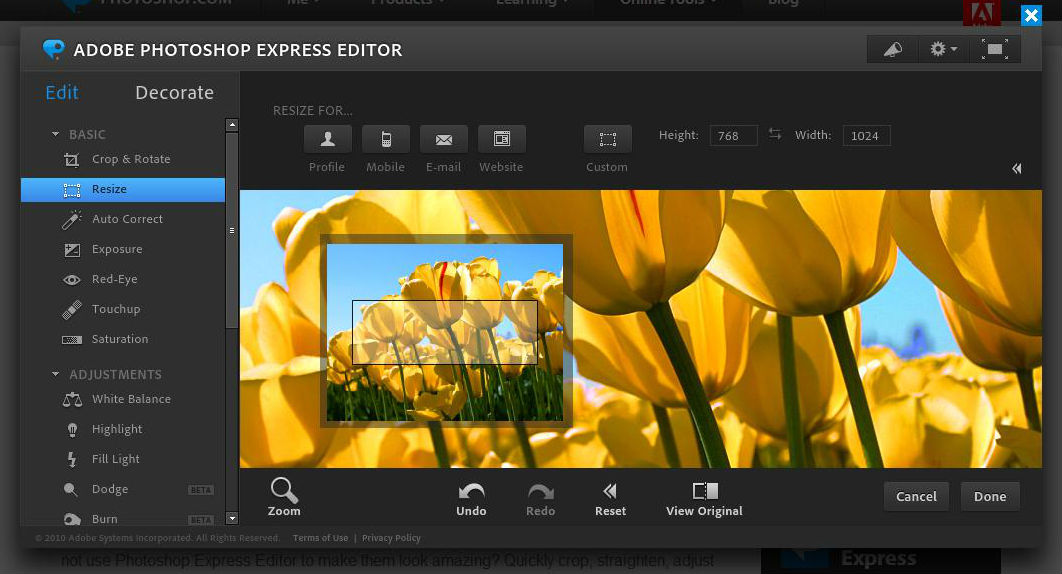The image size is (1062, 574).
Task: Choose the Mobile resize preset
Action: pos(385,139)
